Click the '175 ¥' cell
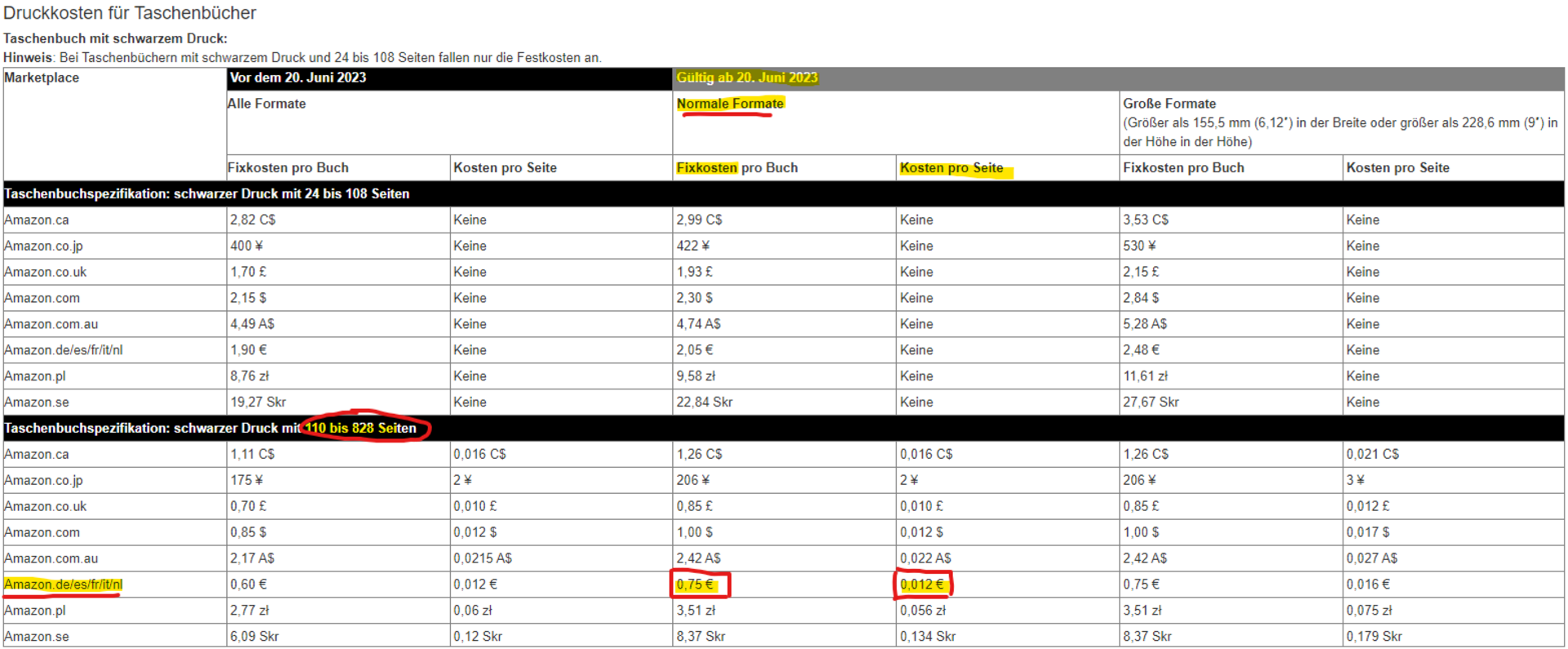Screen dimensions: 1568x649 (338, 480)
